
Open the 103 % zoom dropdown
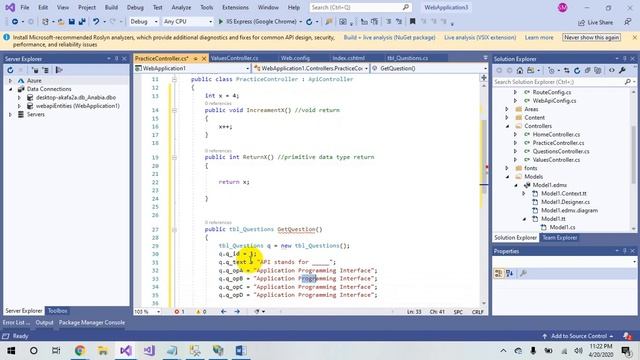coord(147,311)
